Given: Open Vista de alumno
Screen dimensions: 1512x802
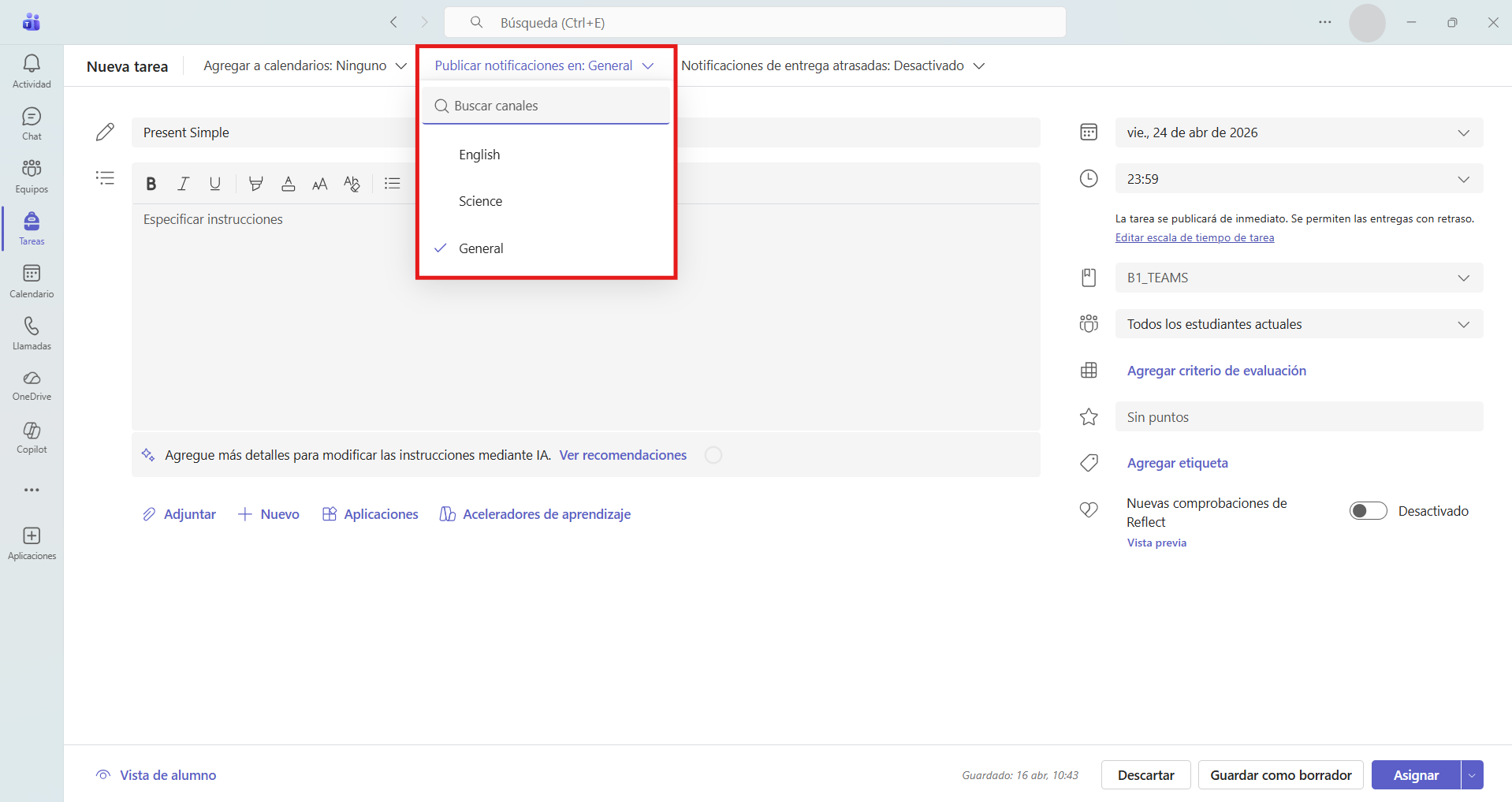Looking at the screenshot, I should (156, 775).
